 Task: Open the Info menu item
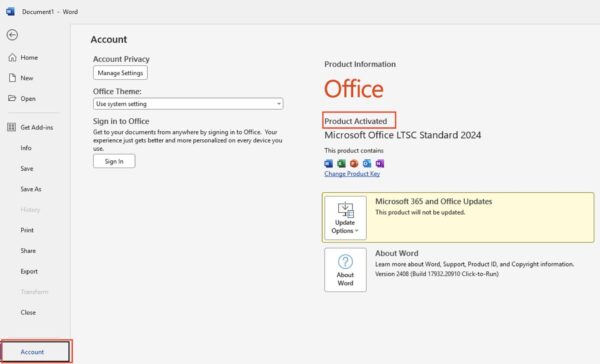click(26, 148)
